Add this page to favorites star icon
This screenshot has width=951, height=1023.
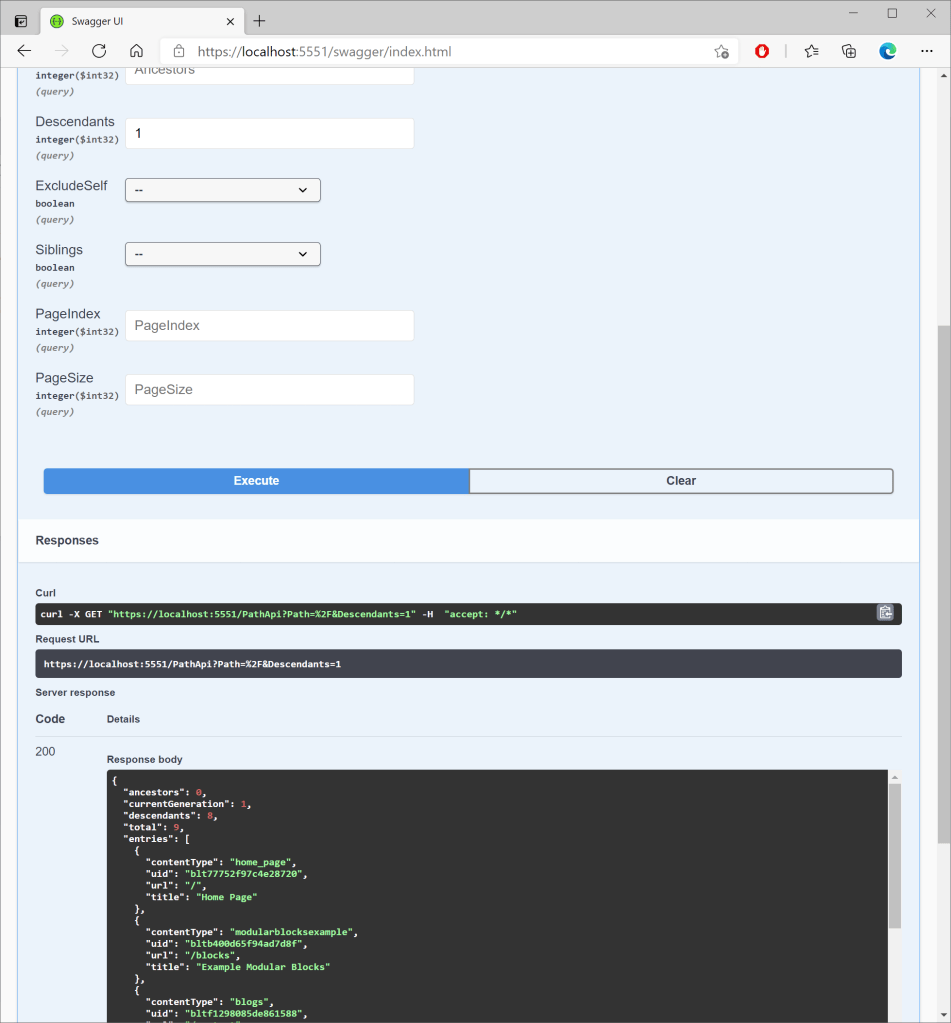[721, 51]
